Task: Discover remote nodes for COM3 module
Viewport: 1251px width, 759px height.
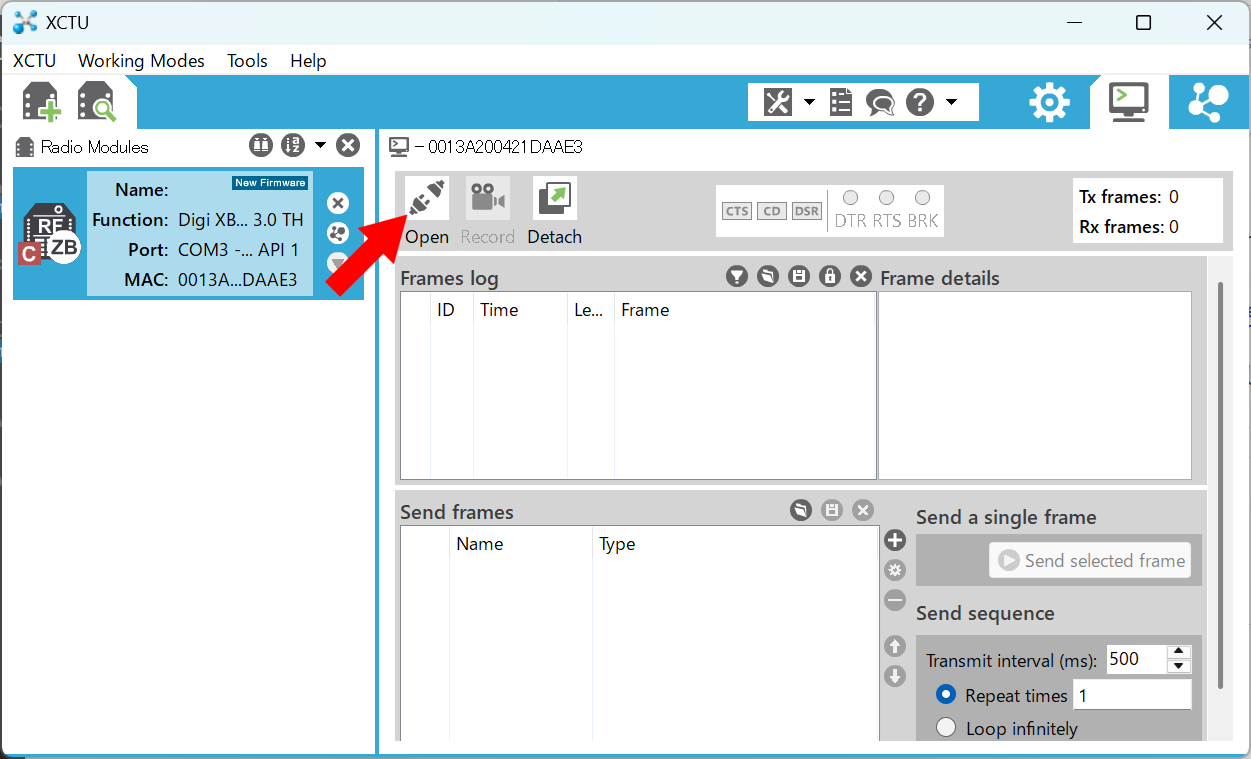Action: (338, 233)
